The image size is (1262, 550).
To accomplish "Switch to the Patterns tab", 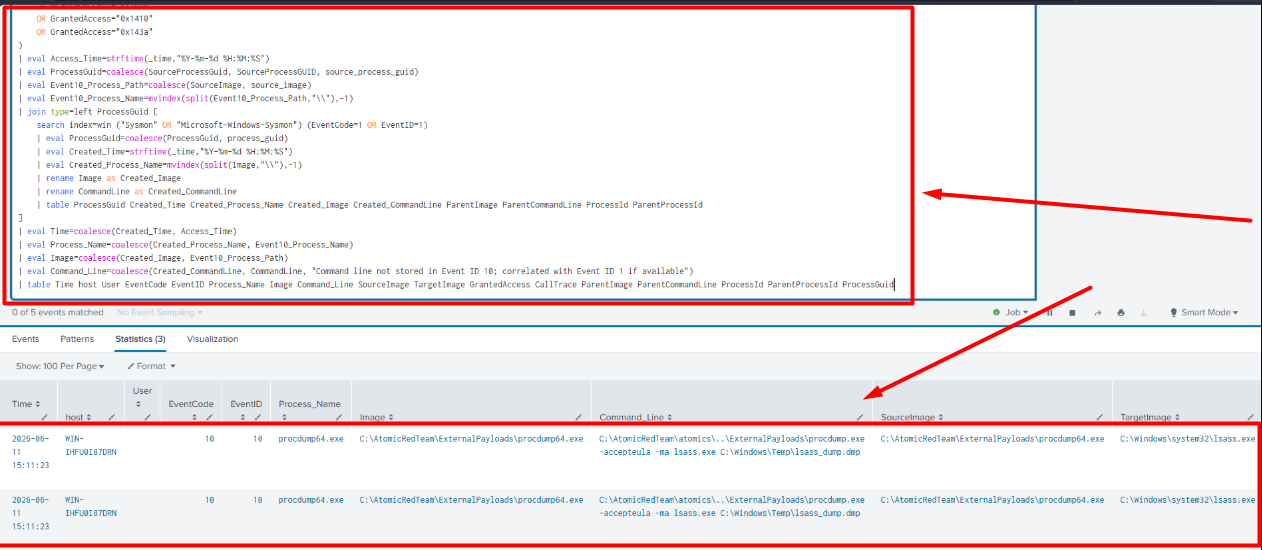I will coord(77,339).
